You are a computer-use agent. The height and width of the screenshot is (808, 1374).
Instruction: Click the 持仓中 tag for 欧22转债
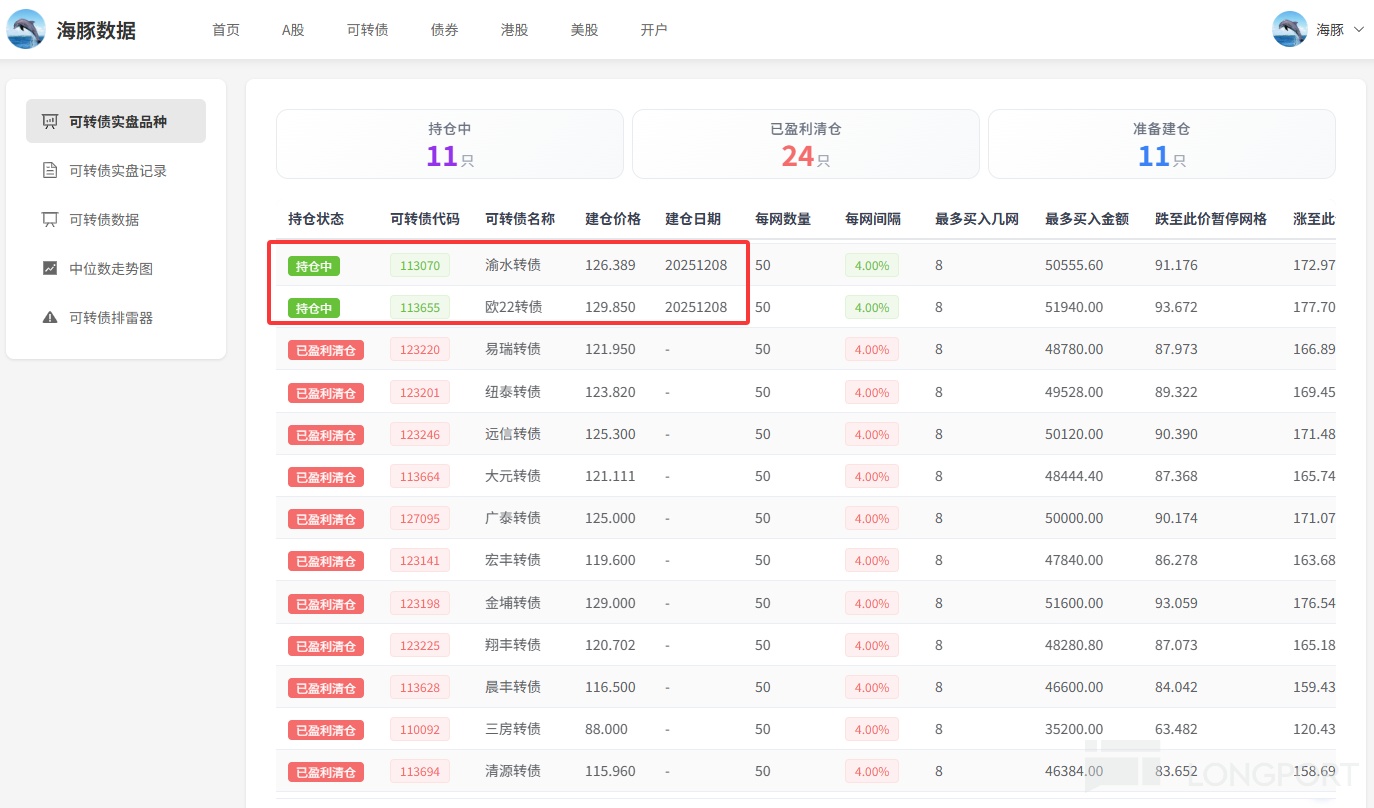pos(313,308)
